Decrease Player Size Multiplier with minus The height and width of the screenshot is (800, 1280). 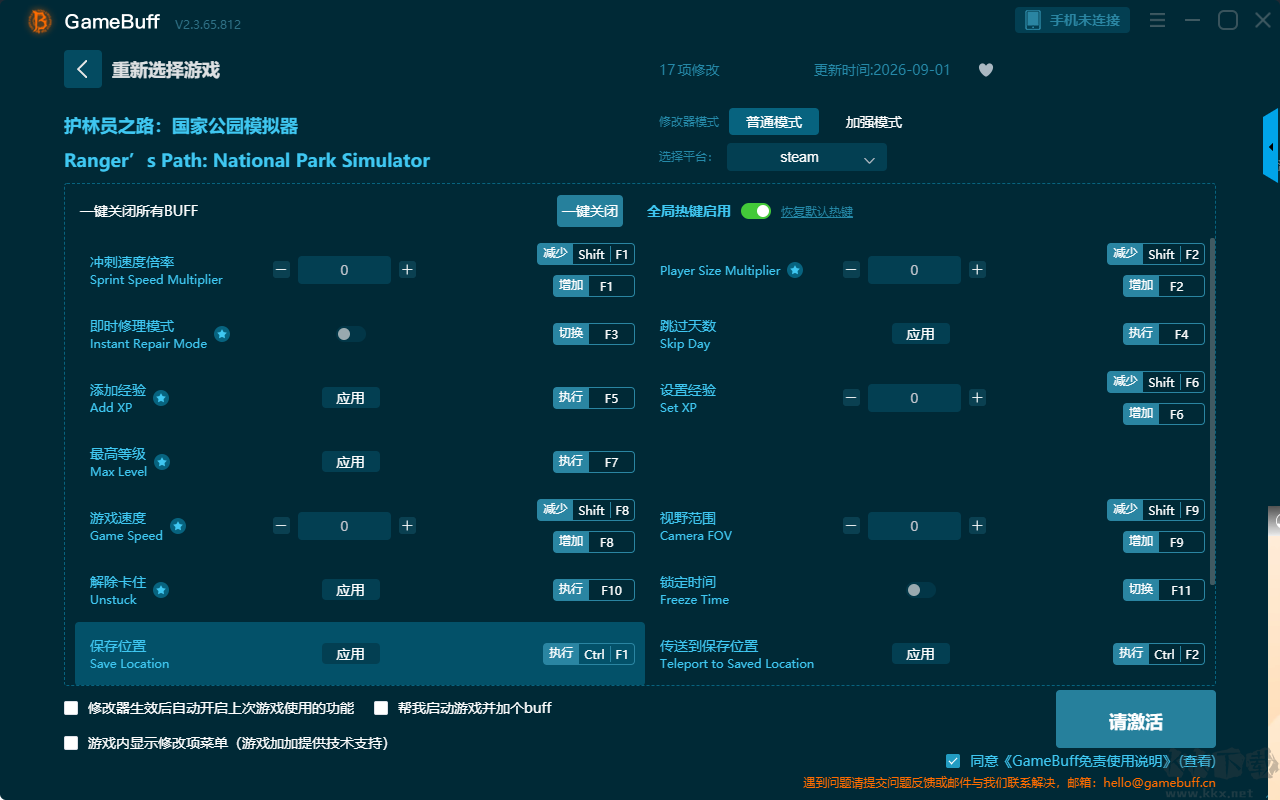click(851, 270)
